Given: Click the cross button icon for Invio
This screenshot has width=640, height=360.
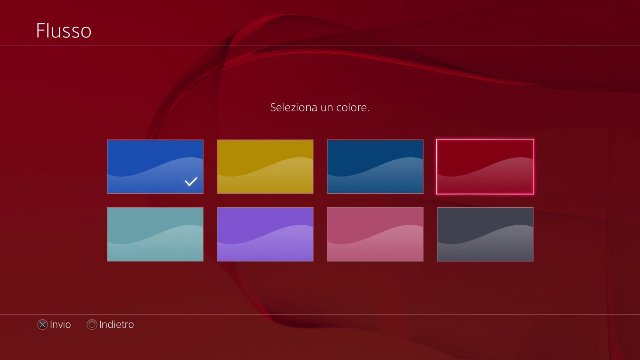Looking at the screenshot, I should 42,324.
